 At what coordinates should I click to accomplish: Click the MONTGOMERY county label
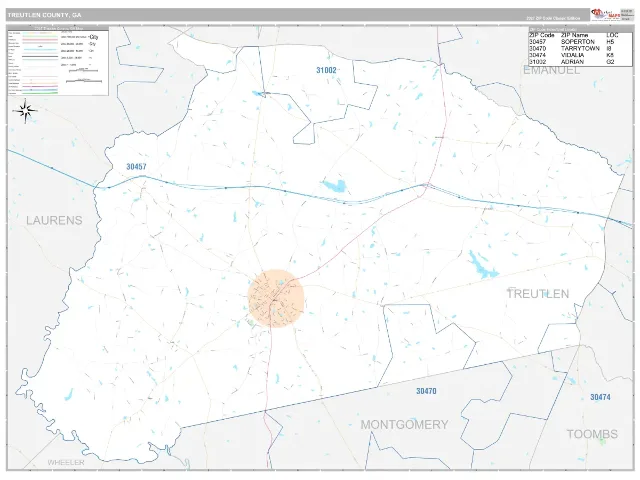coord(404,425)
